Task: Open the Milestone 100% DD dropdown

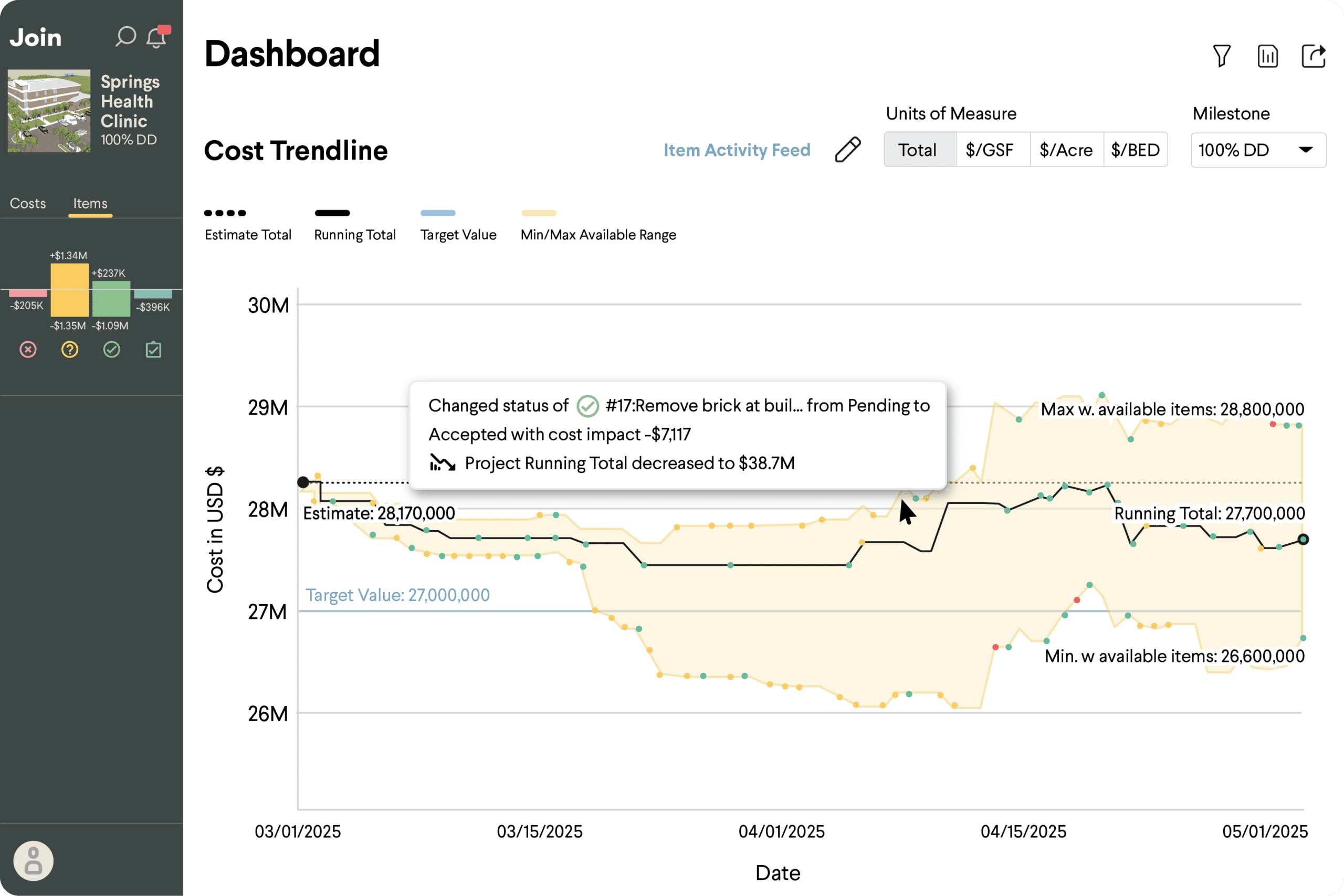Action: [1258, 150]
